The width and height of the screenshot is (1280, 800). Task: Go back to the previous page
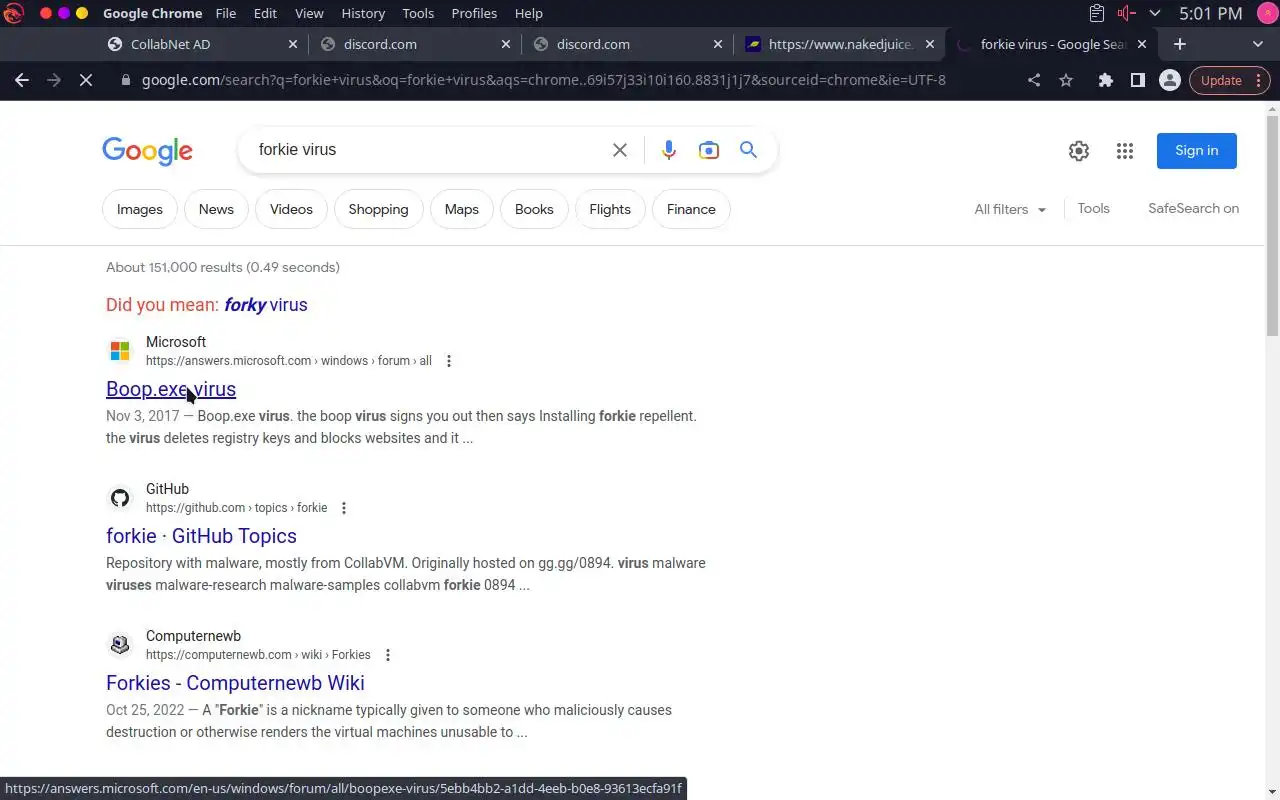point(22,80)
